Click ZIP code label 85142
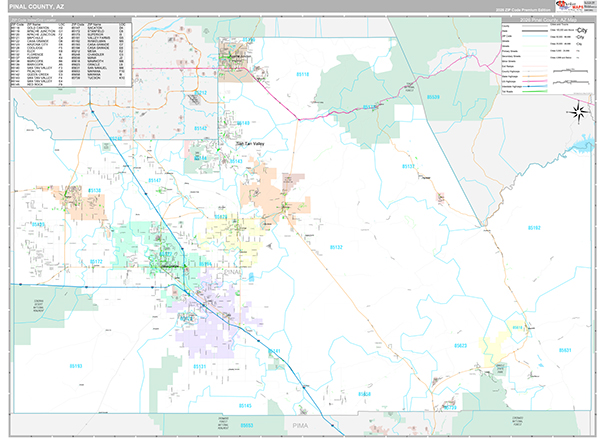600x438 pixels. (x=201, y=129)
